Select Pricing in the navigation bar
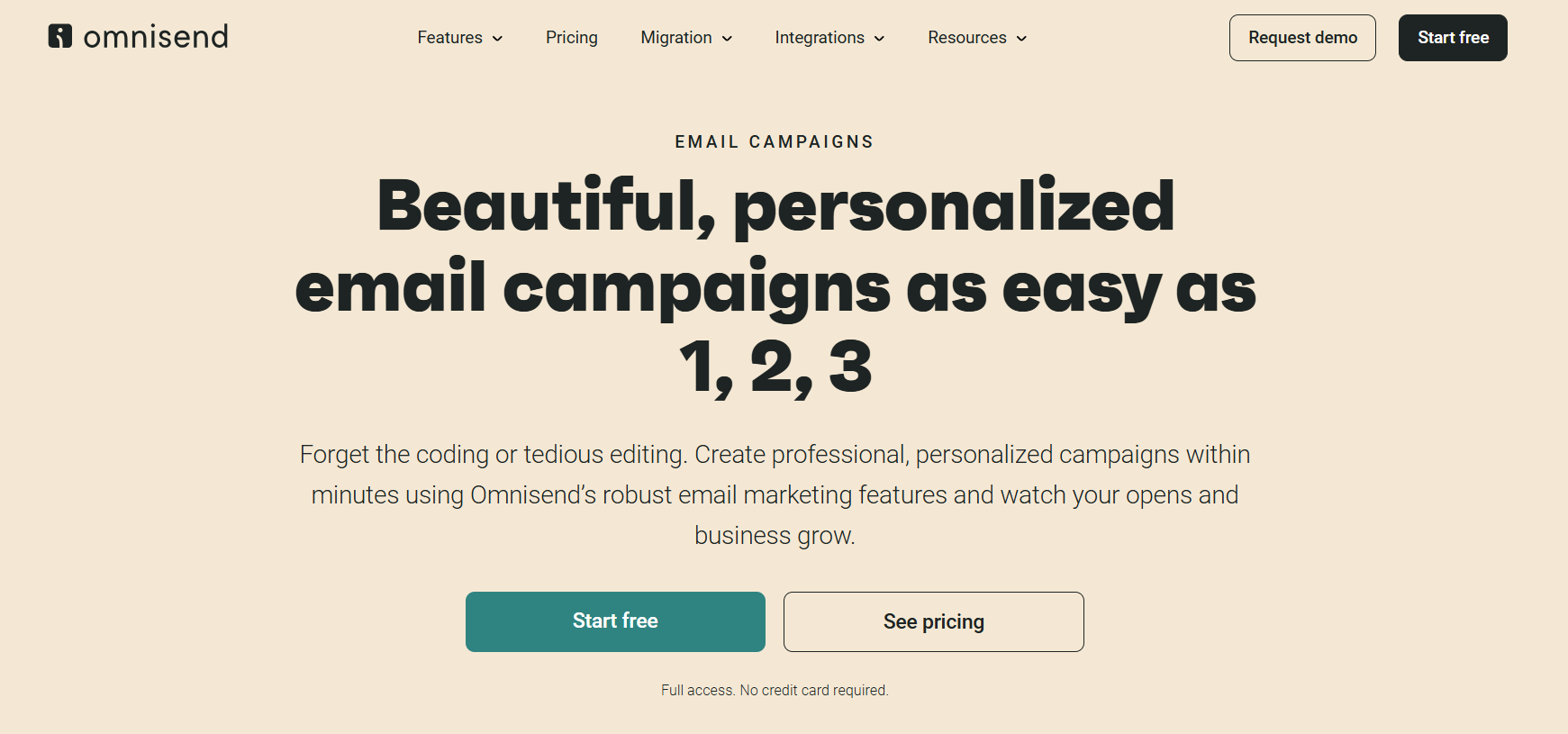1568x734 pixels. (571, 38)
